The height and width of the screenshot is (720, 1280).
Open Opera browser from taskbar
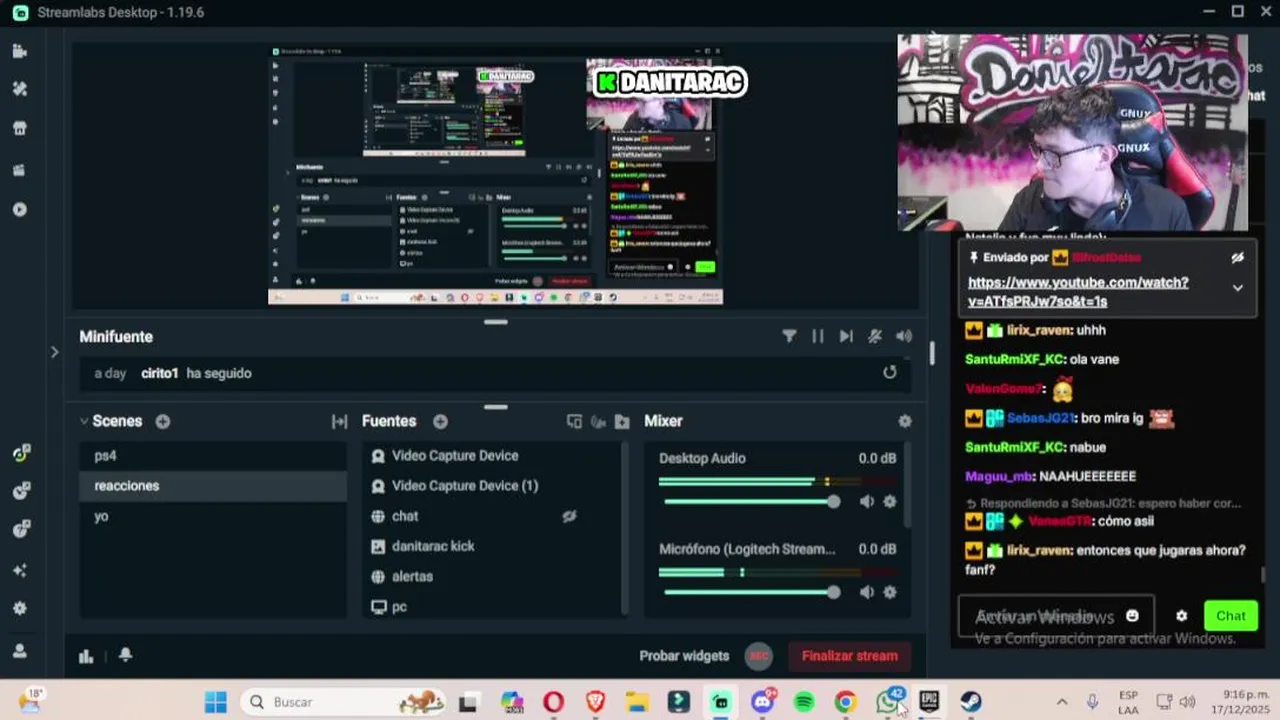[553, 702]
